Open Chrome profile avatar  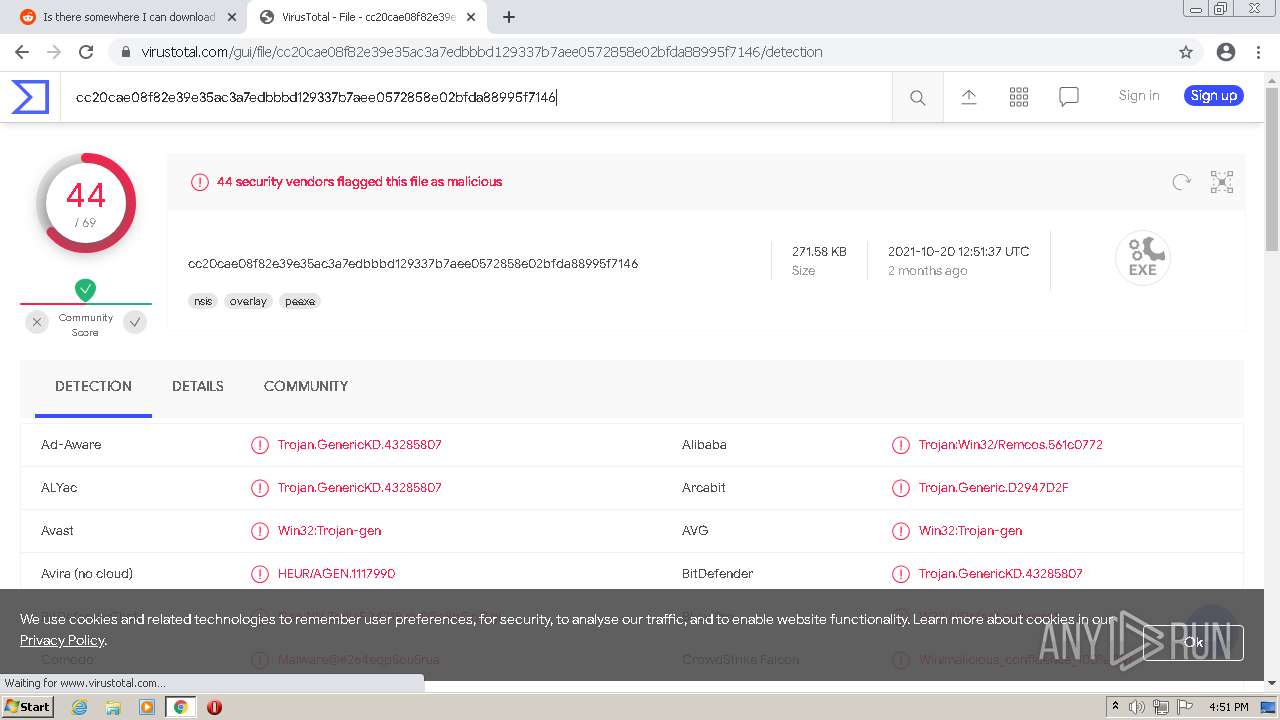point(1226,52)
